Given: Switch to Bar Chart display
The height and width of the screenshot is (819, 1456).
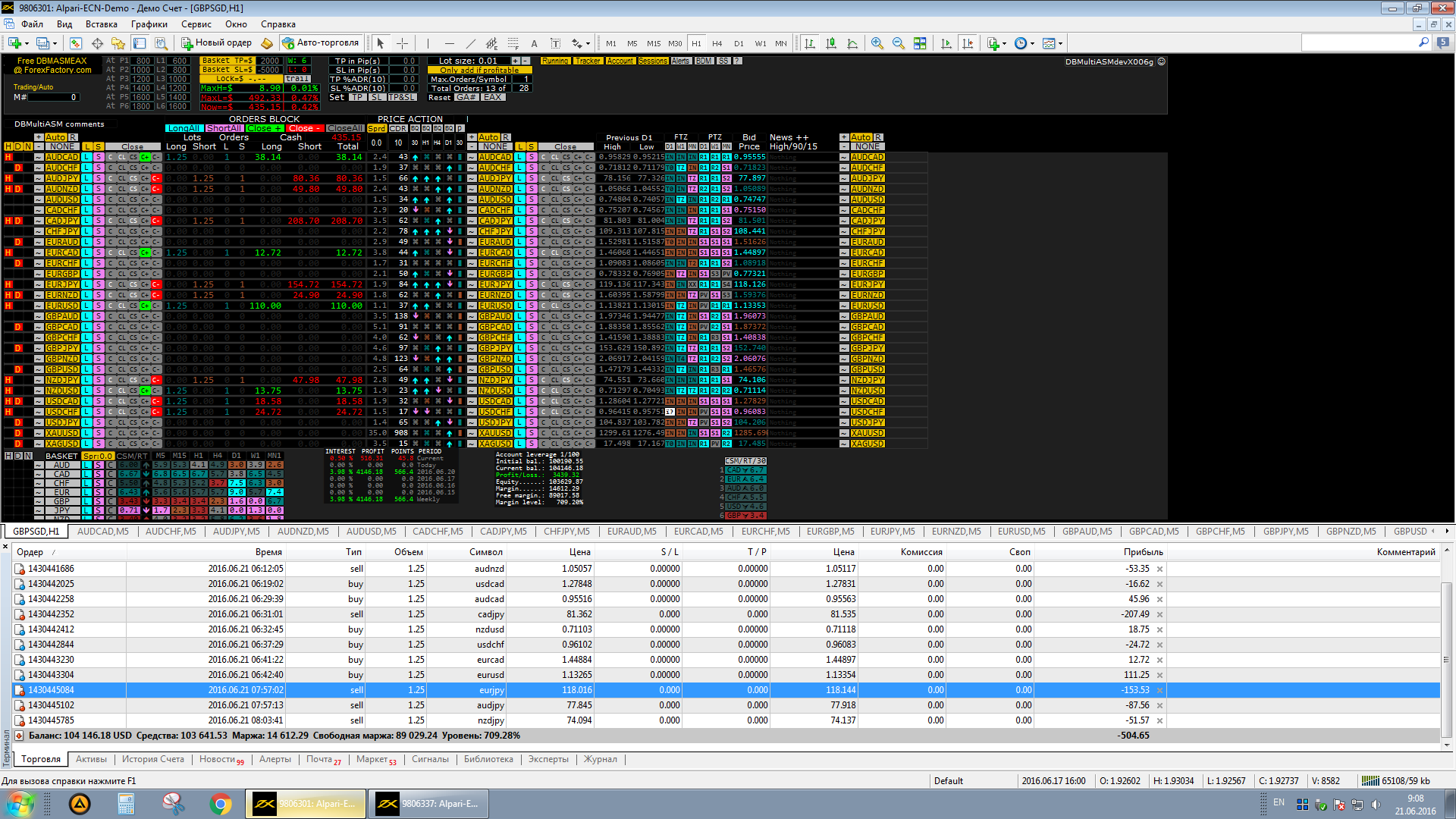Looking at the screenshot, I should (x=810, y=43).
